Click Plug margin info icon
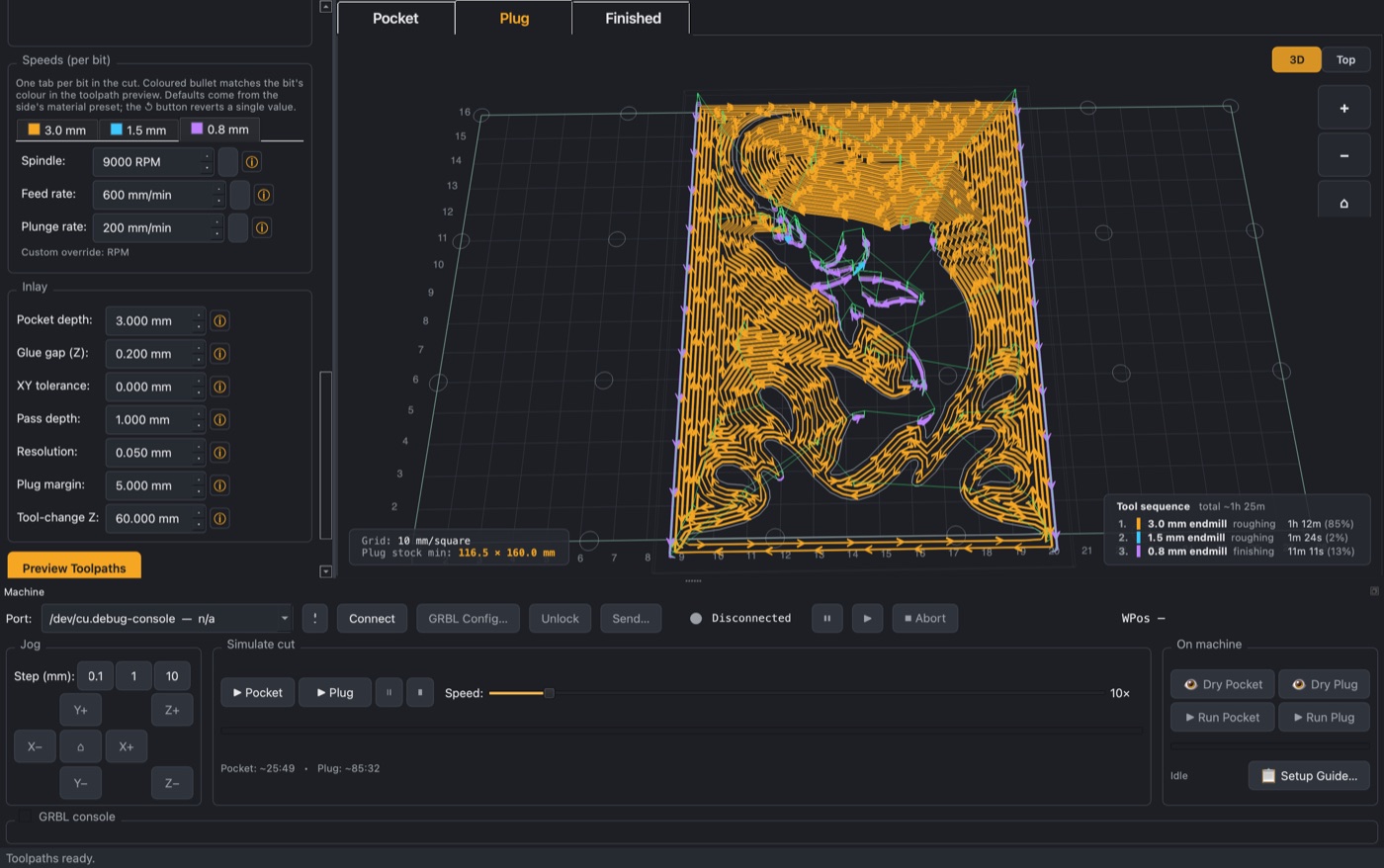This screenshot has width=1384, height=868. (219, 485)
